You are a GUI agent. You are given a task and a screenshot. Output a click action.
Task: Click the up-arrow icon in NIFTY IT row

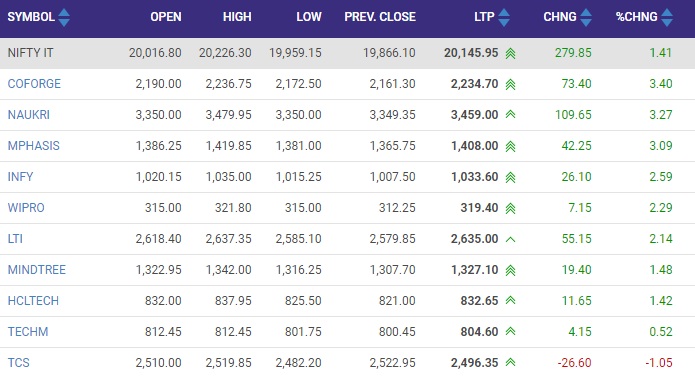click(511, 54)
